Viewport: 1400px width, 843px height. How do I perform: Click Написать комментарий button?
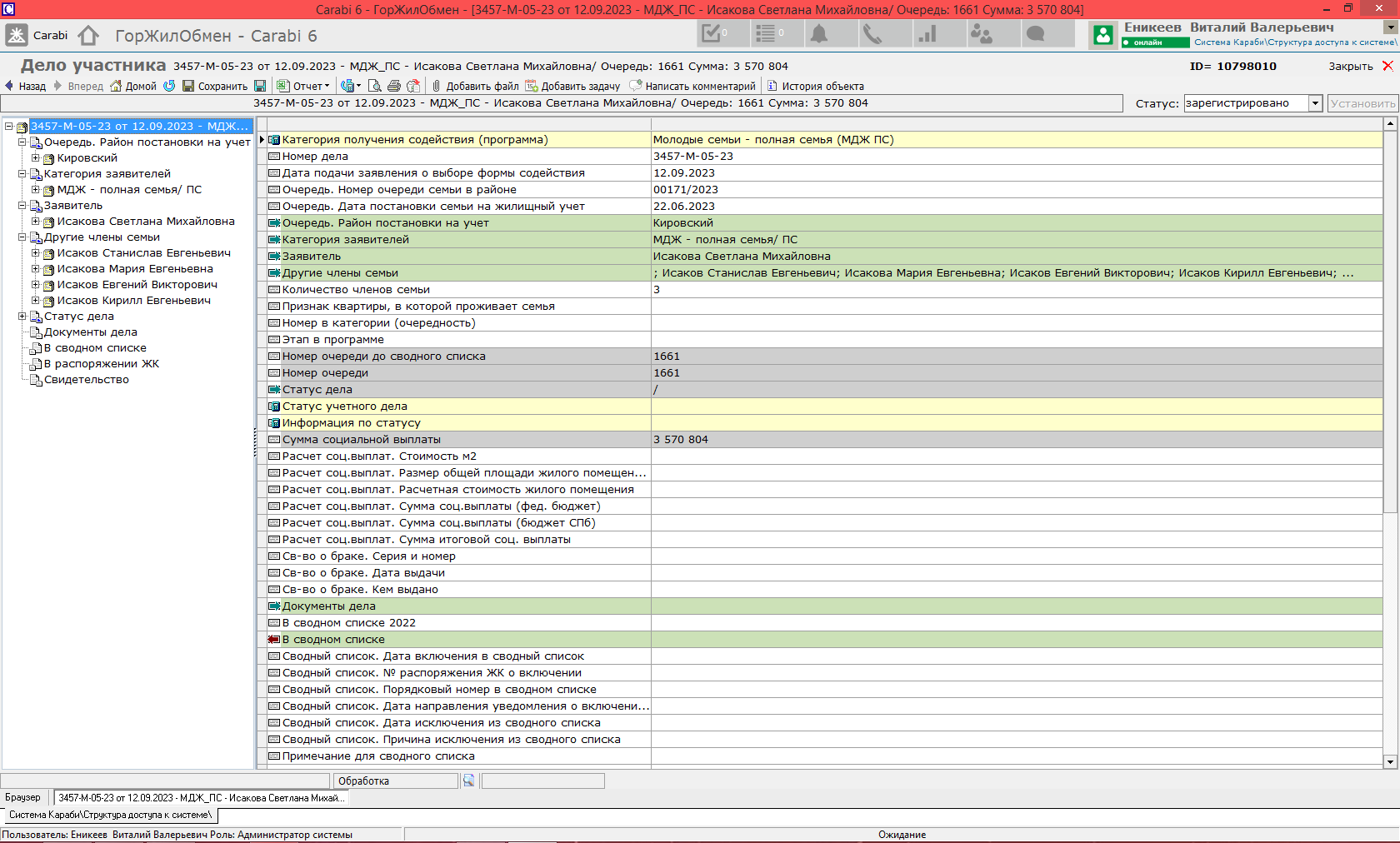[692, 86]
